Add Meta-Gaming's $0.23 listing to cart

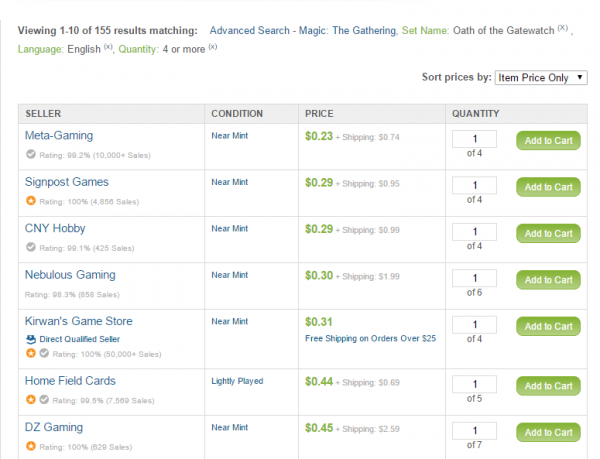tap(548, 141)
